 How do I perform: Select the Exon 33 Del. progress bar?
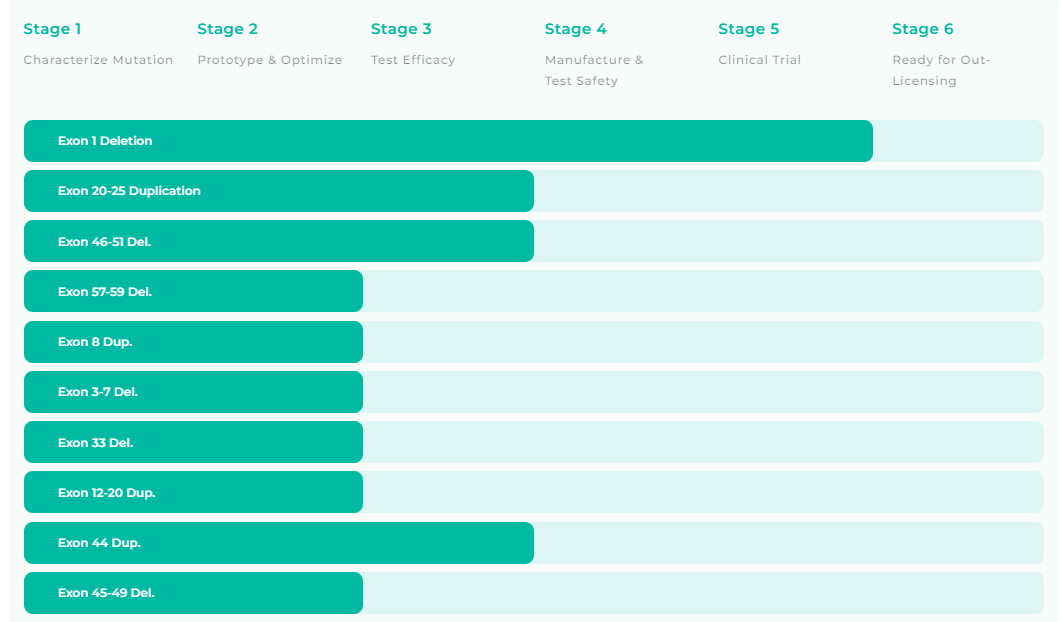click(193, 442)
